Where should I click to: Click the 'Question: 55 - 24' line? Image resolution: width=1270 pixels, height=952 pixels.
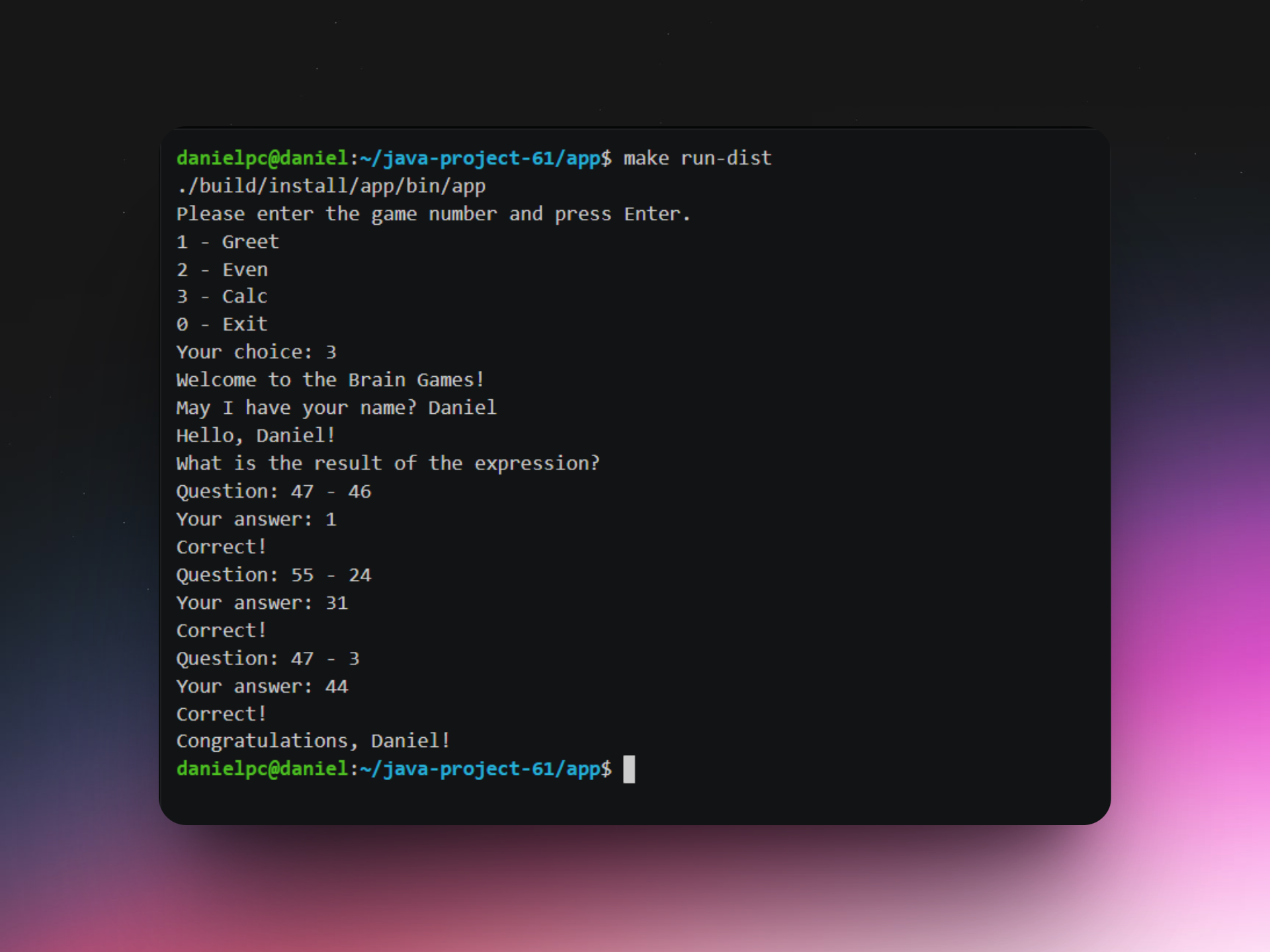click(274, 575)
